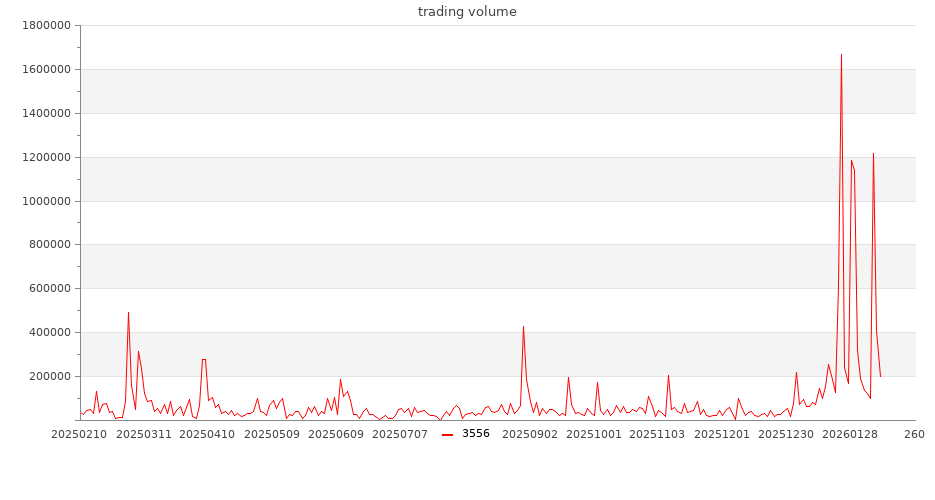Select the 20251201 x-axis date label
This screenshot has height=500, width=935.
722,434
